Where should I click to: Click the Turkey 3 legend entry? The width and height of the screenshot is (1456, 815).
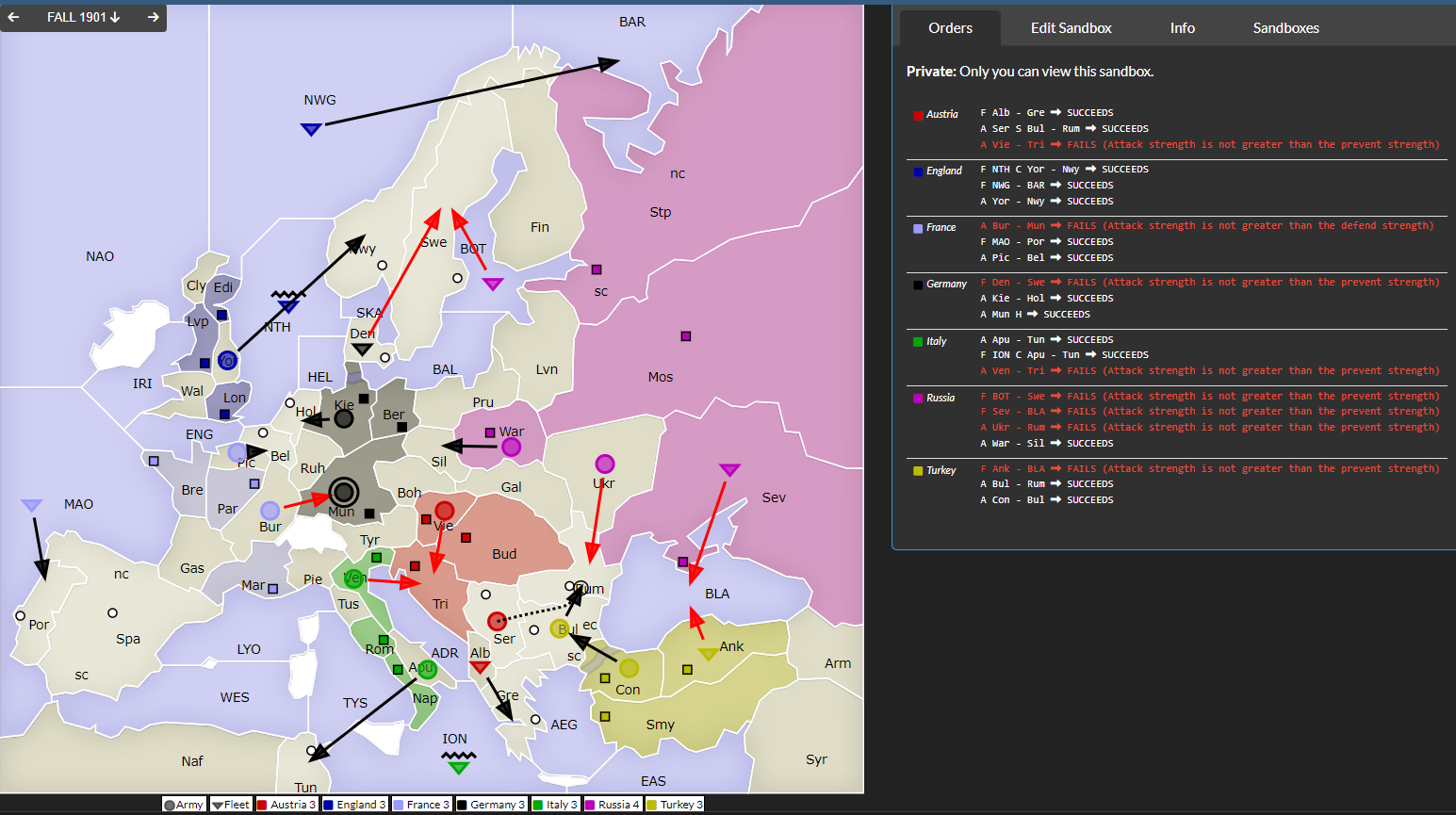[675, 805]
